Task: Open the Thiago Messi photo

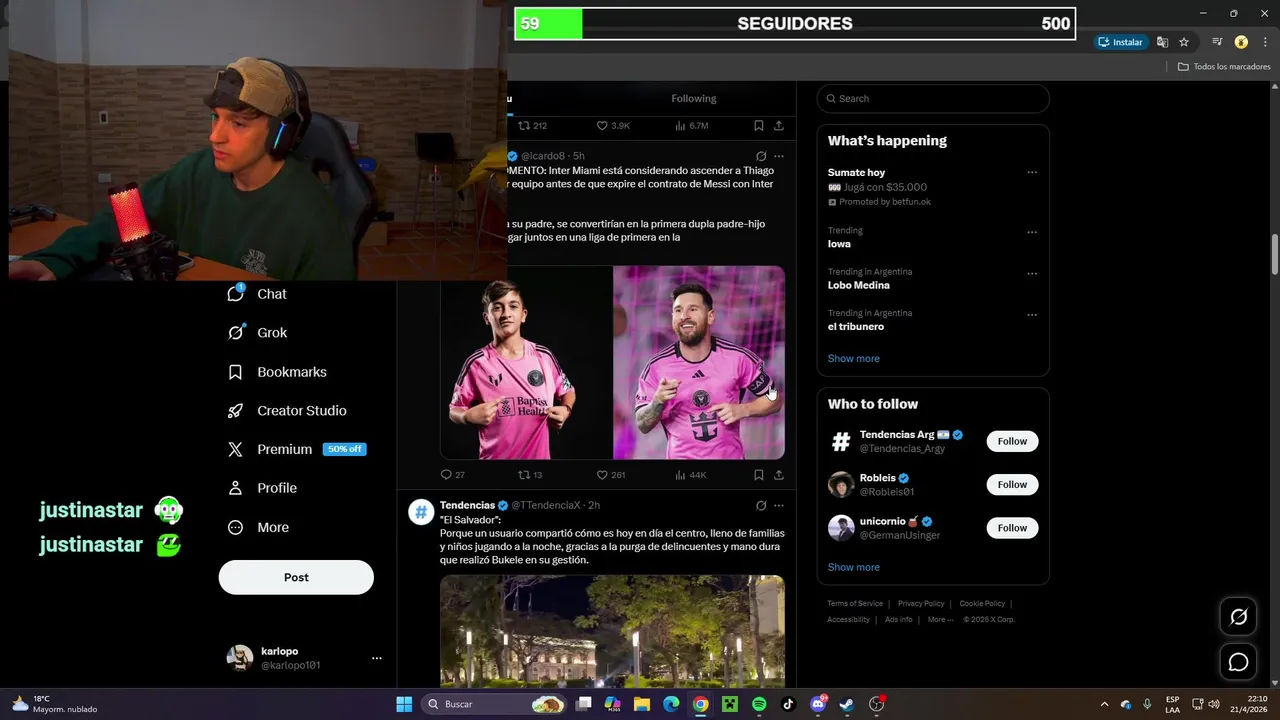Action: click(526, 363)
